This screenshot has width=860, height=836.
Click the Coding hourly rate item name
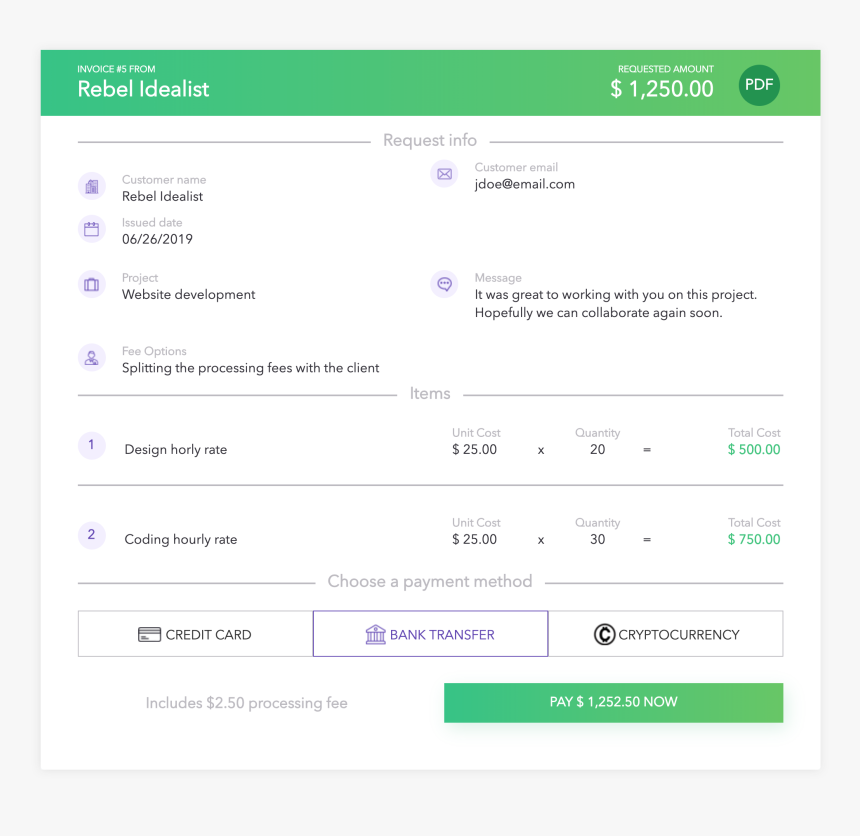(x=181, y=540)
